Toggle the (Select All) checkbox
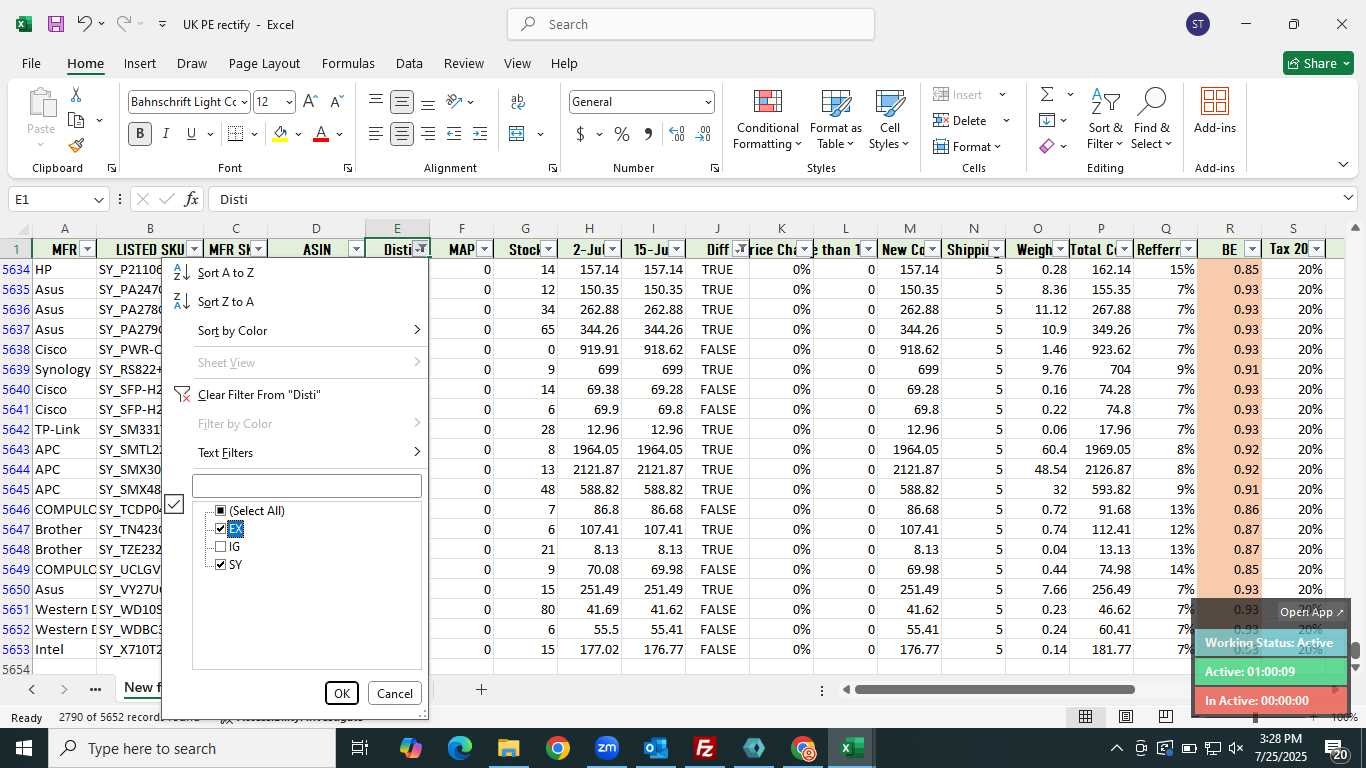The image size is (1366, 768). [x=221, y=511]
